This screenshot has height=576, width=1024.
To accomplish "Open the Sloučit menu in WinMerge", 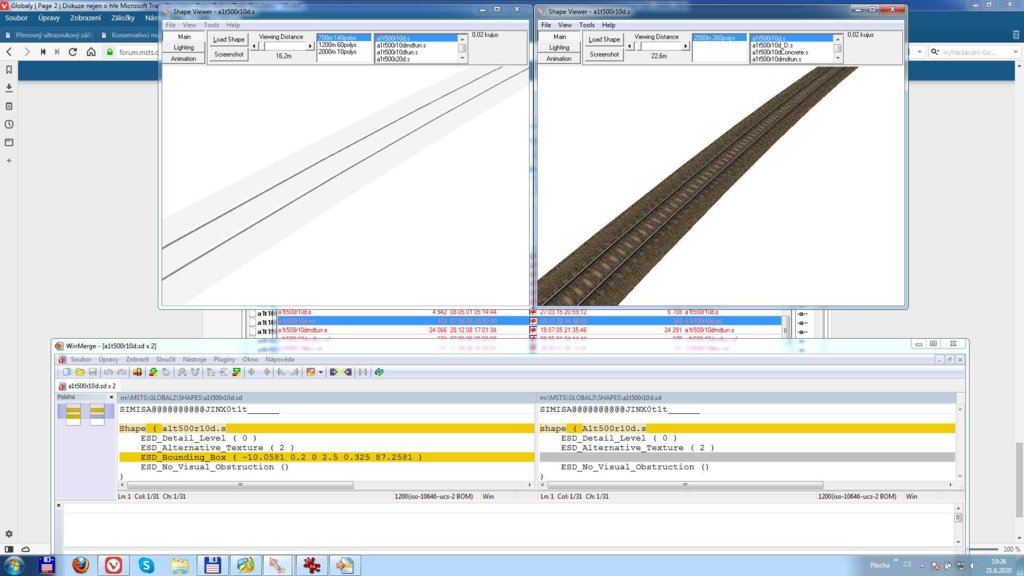I will pyautogui.click(x=165, y=359).
